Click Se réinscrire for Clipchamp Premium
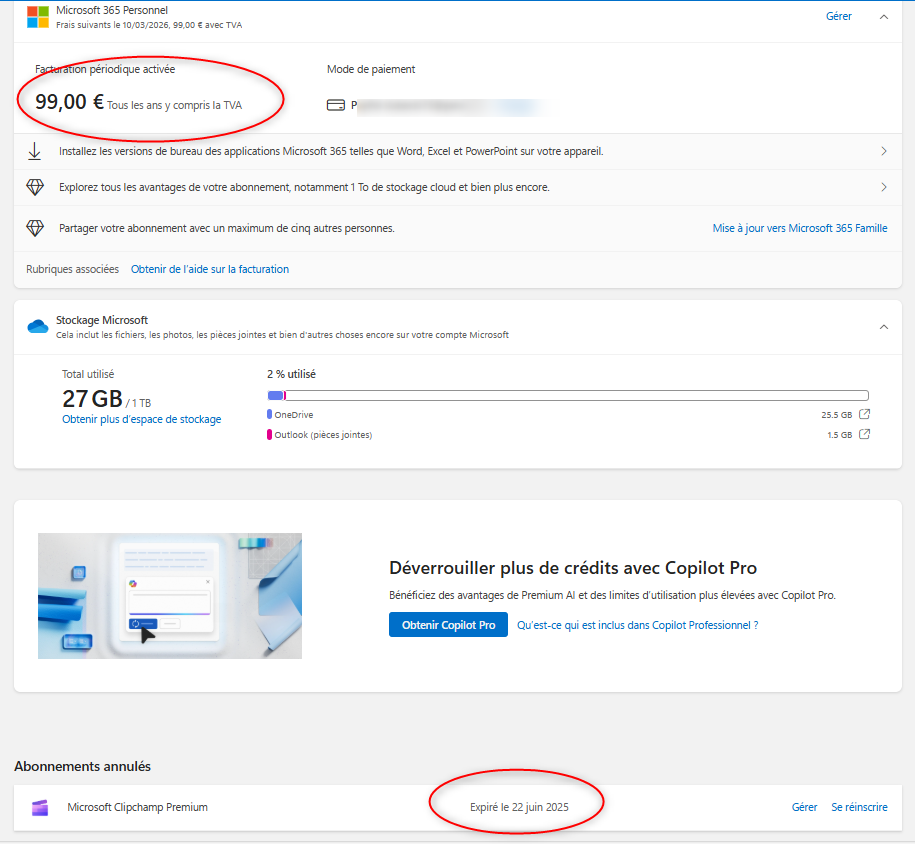 860,807
